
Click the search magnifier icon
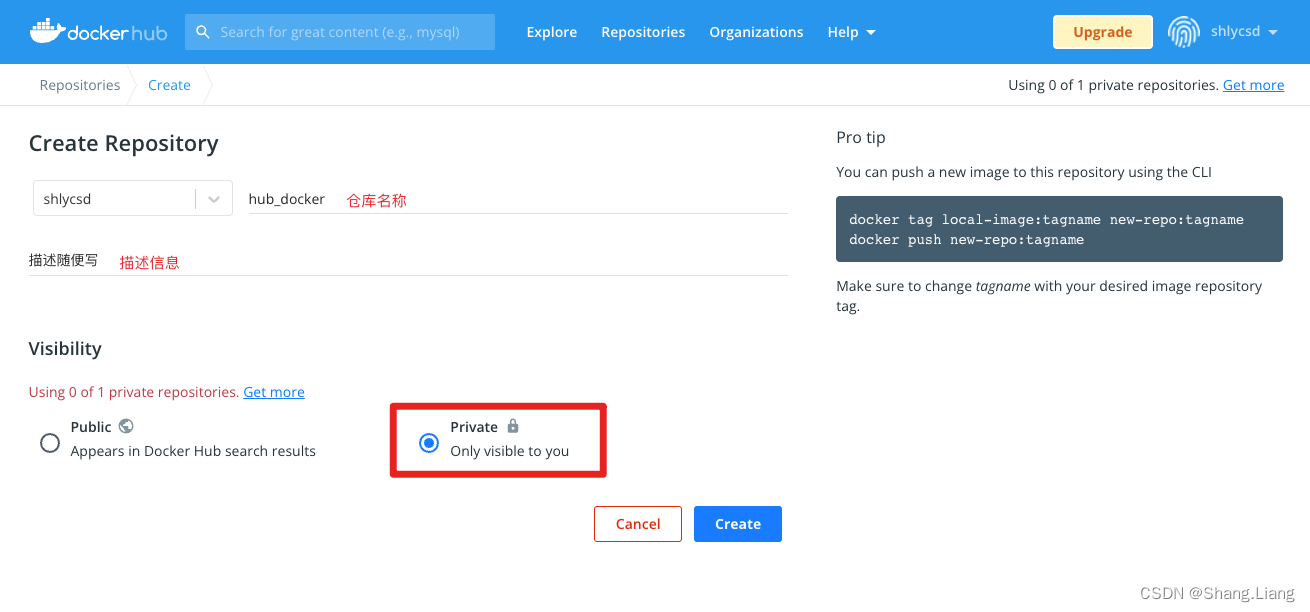(x=202, y=32)
